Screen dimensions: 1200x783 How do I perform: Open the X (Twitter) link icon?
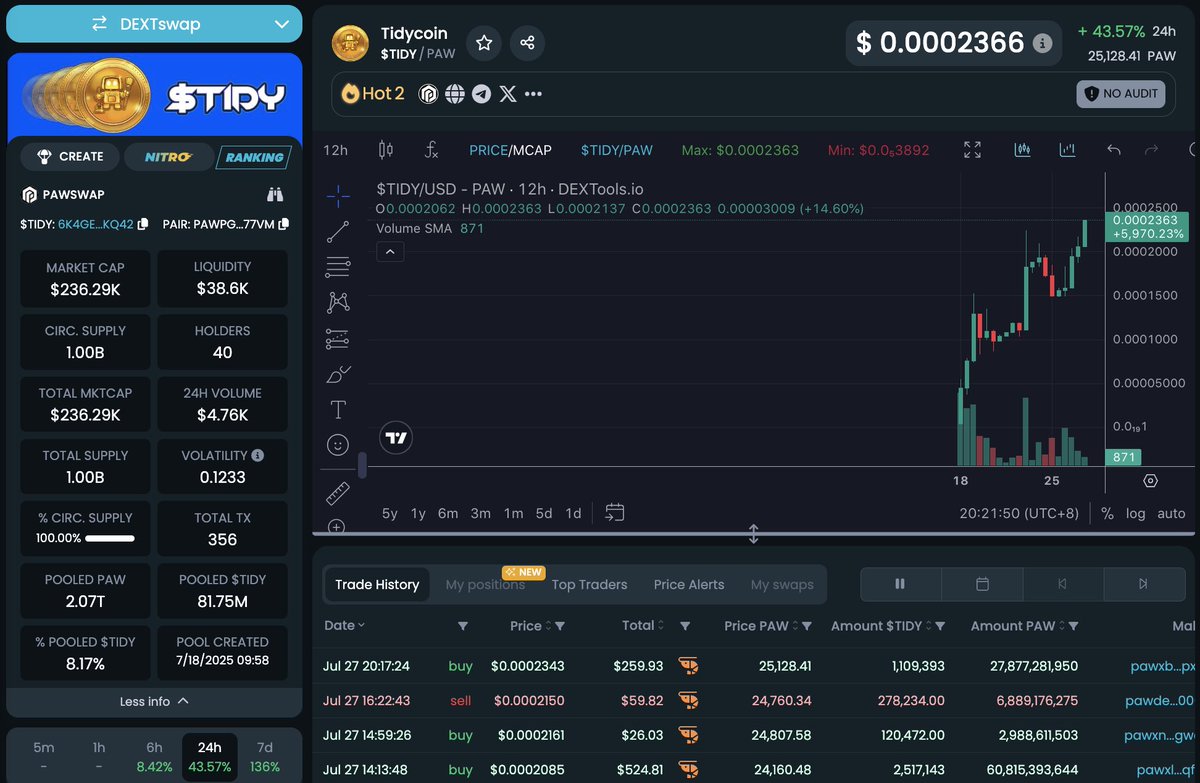point(508,94)
